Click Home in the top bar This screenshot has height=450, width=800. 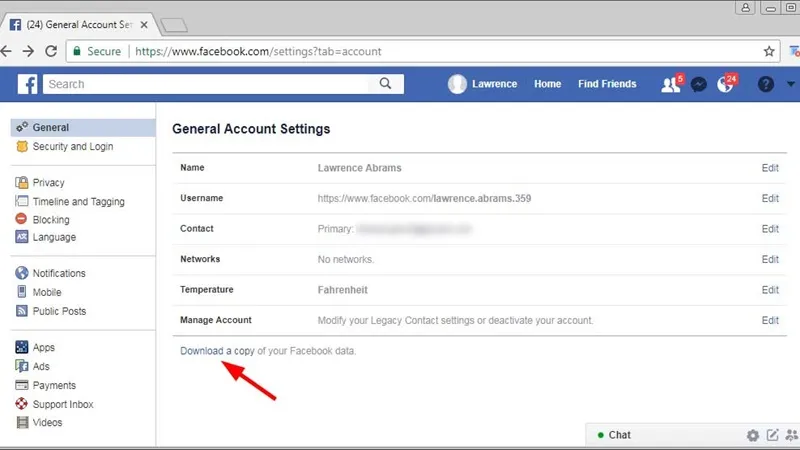tap(547, 84)
